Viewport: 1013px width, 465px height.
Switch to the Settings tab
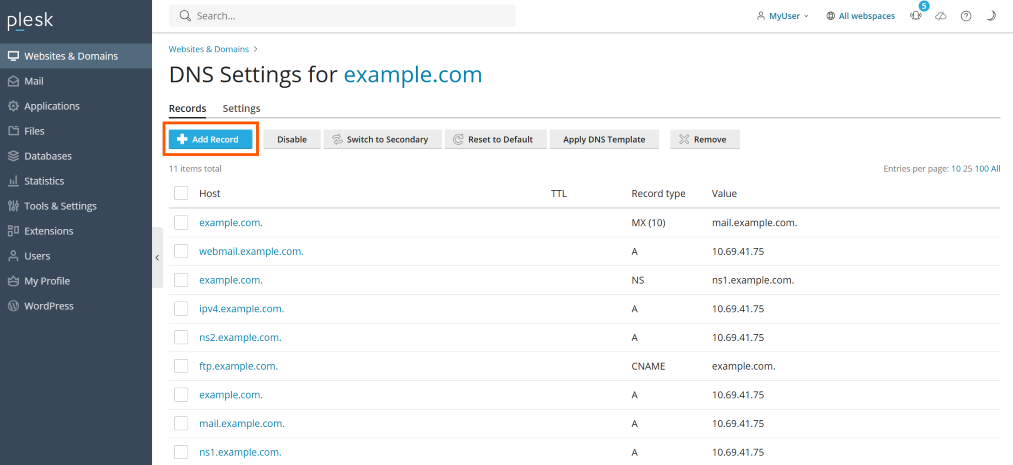click(x=241, y=108)
